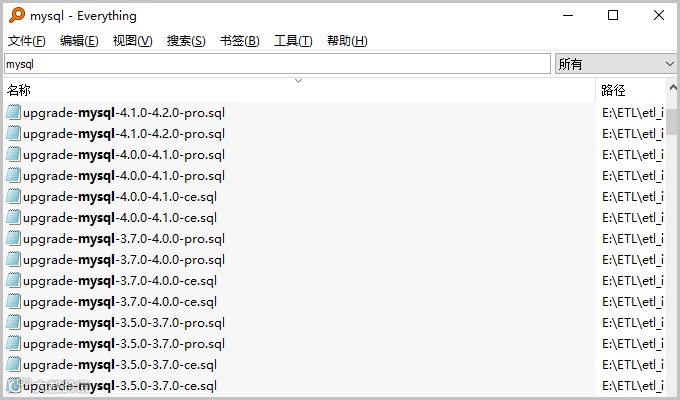Select first upgrade-mysql-4.0.0-4.1.0-ce.sql file name
680x400 pixels.
(120, 197)
